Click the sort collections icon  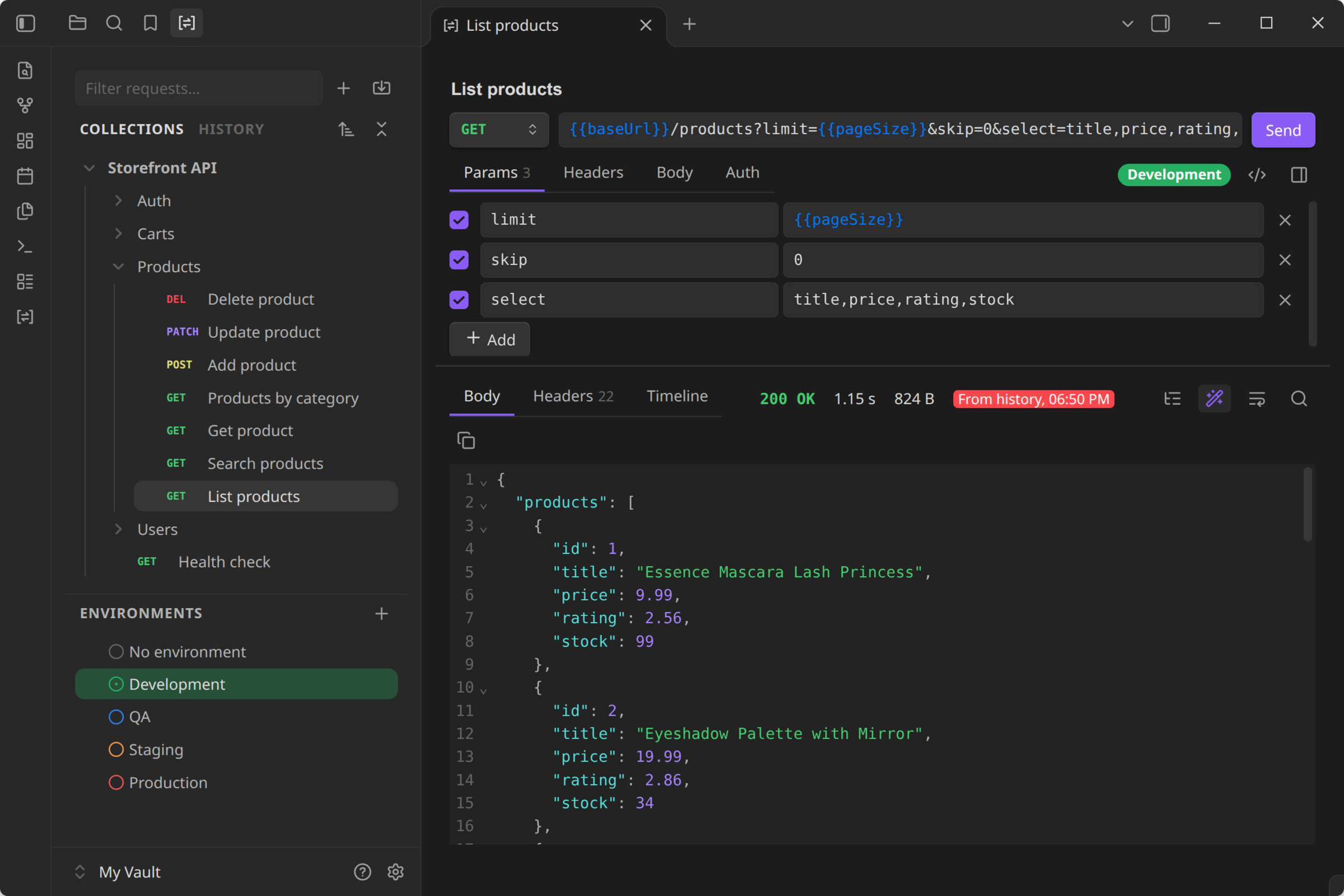(346, 129)
